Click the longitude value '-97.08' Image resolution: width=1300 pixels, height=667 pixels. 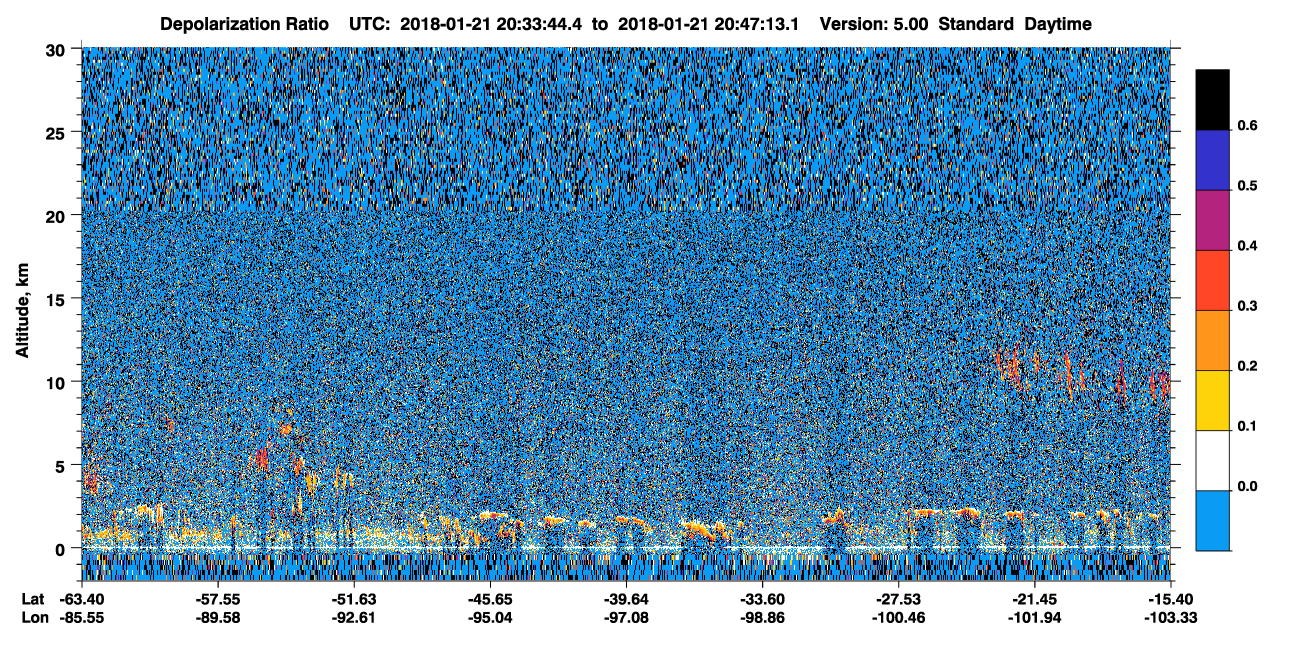pyautogui.click(x=625, y=617)
